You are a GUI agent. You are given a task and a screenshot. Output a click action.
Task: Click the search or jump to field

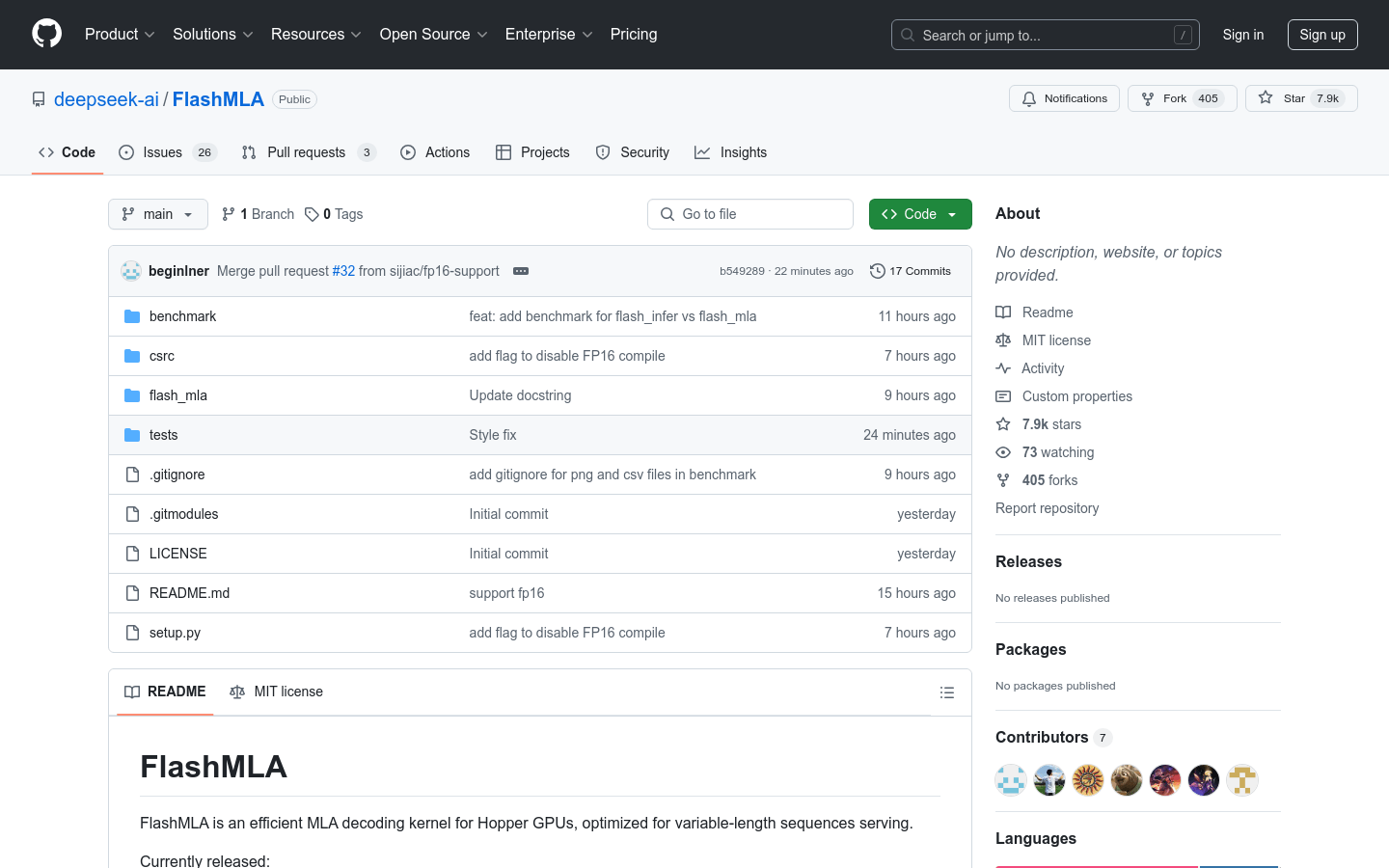1046,35
